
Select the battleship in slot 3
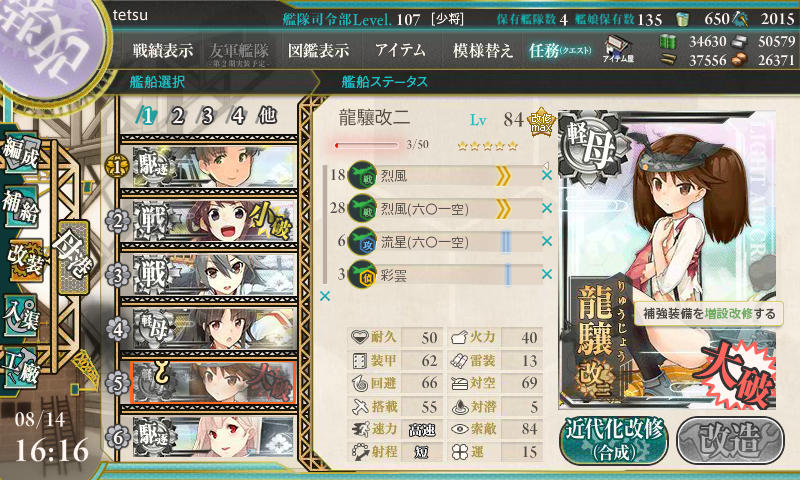(213, 274)
